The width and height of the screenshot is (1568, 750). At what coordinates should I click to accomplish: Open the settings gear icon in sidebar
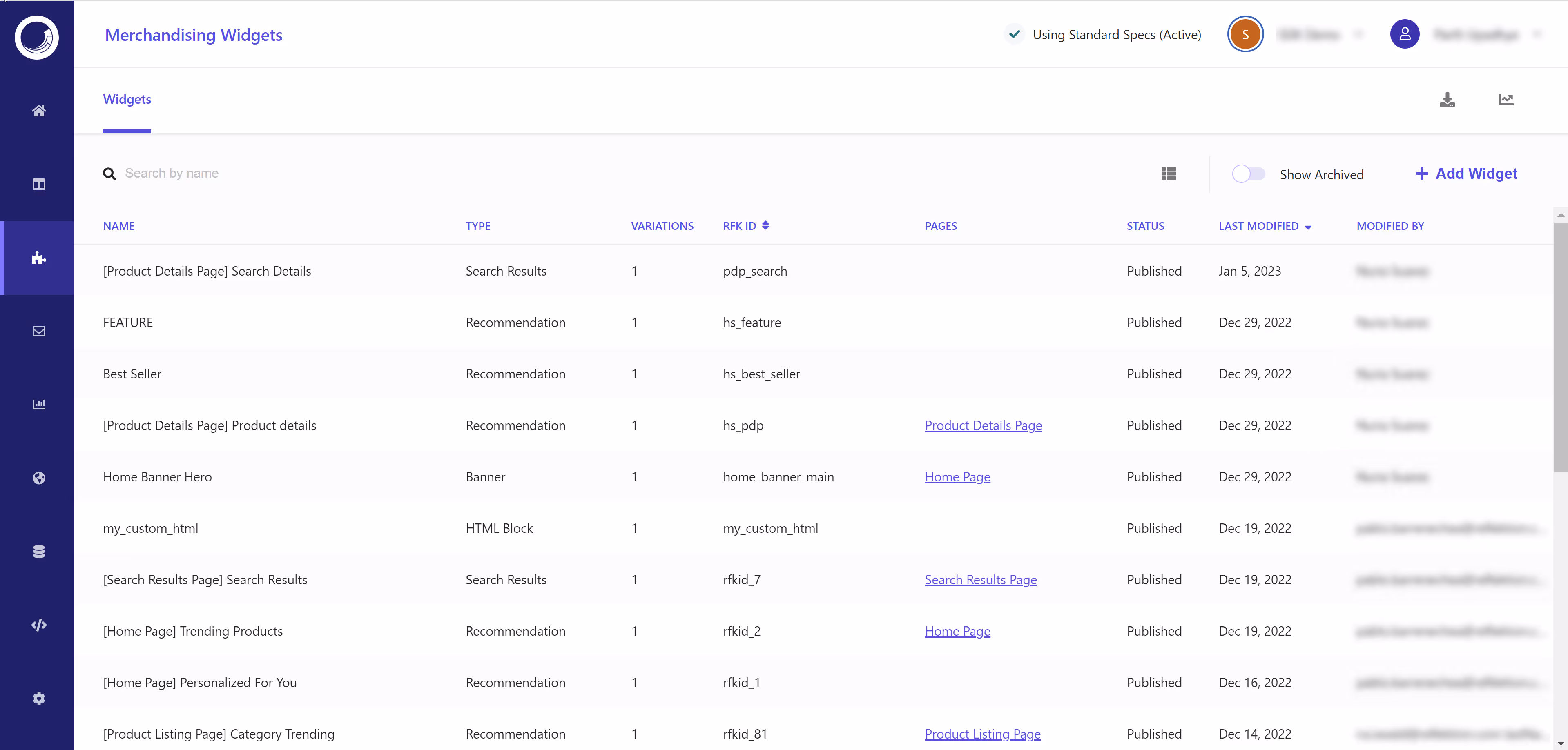coord(38,698)
